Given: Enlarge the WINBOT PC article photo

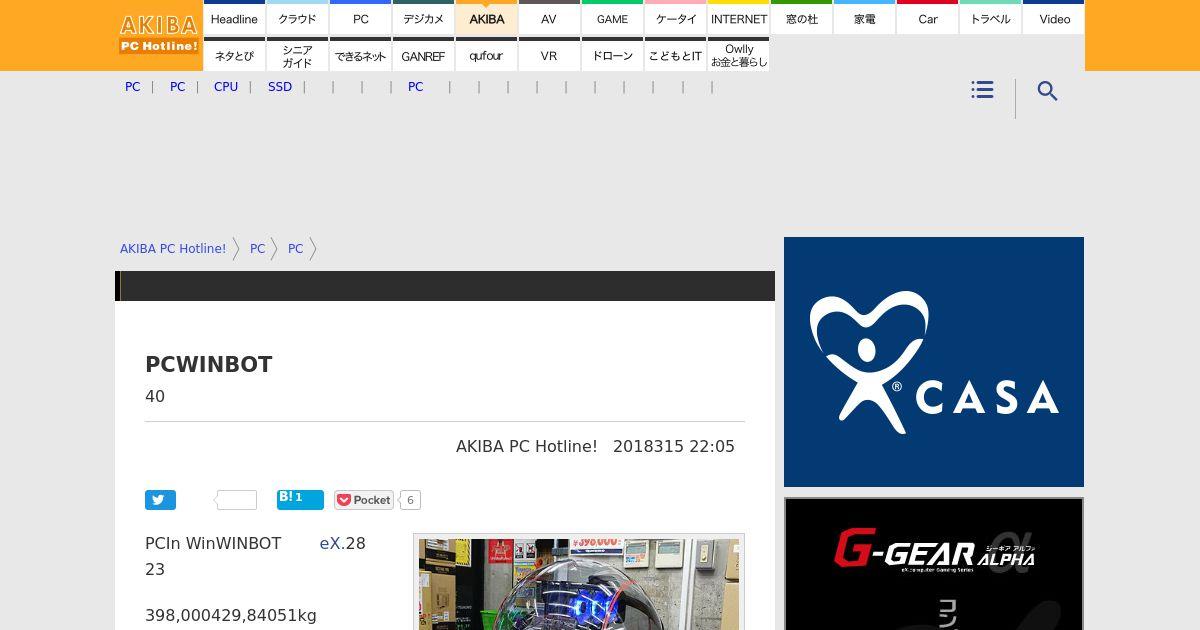Looking at the screenshot, I should [x=579, y=584].
